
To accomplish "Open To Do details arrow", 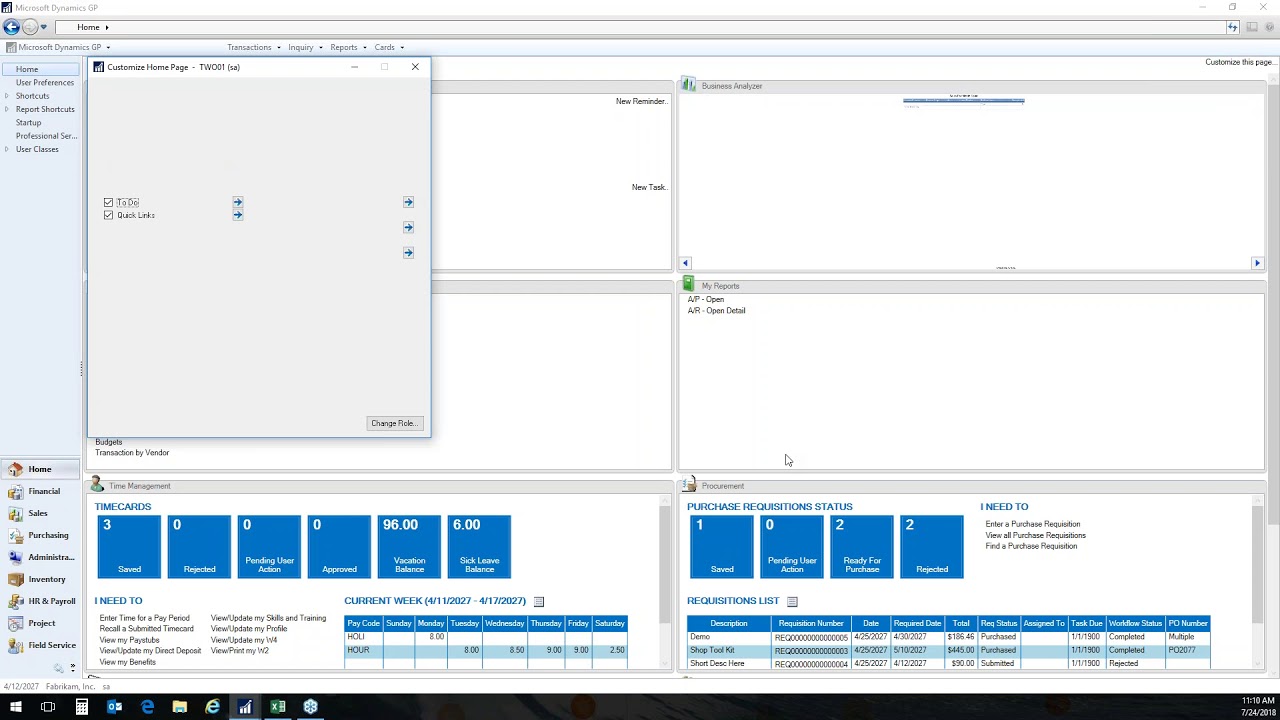I will (238, 202).
